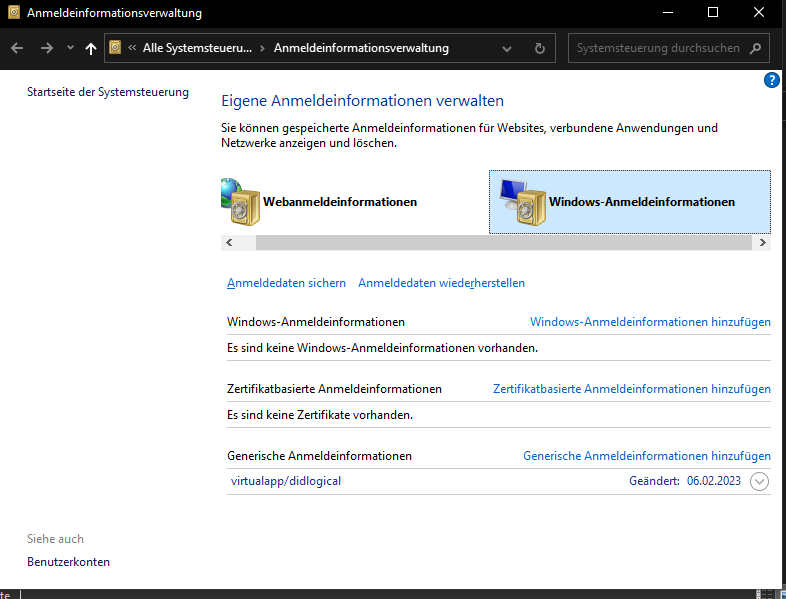This screenshot has height=599, width=786.
Task: Open the address bar history dropdown
Action: [x=507, y=49]
